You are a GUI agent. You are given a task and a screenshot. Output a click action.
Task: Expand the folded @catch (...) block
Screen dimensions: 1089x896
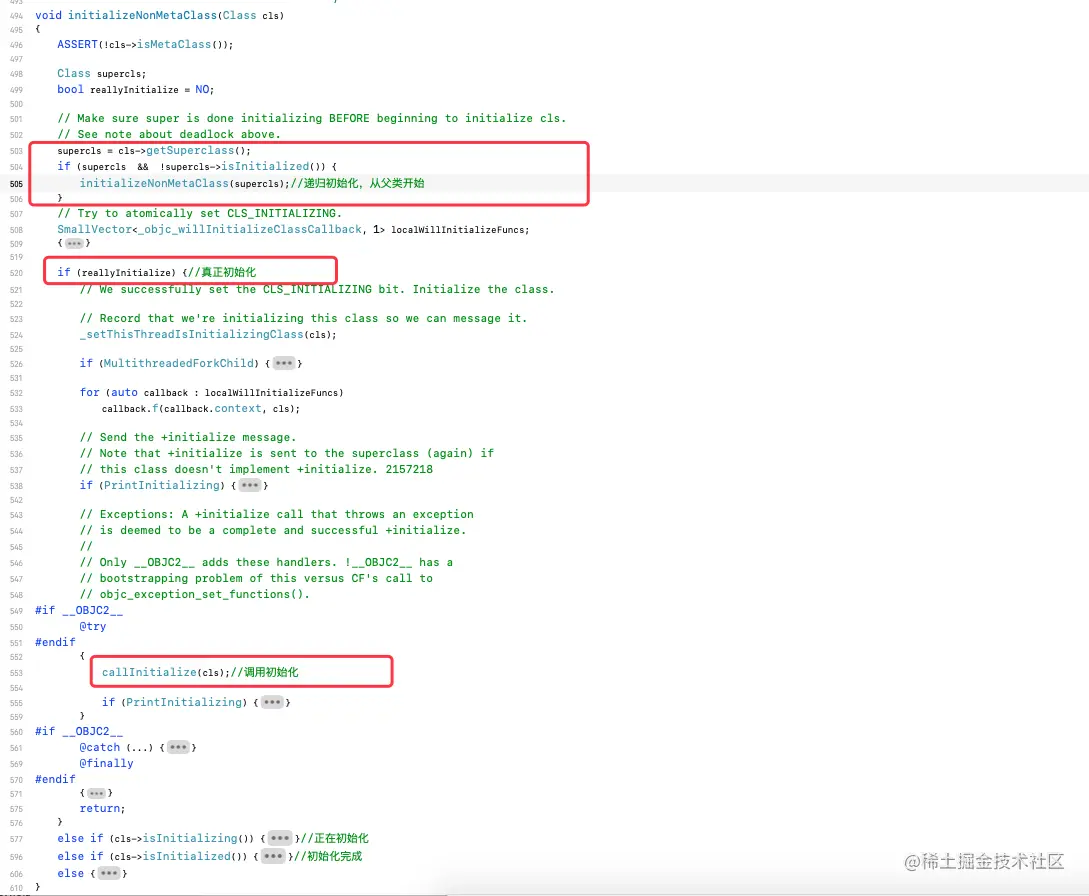pyautogui.click(x=178, y=747)
